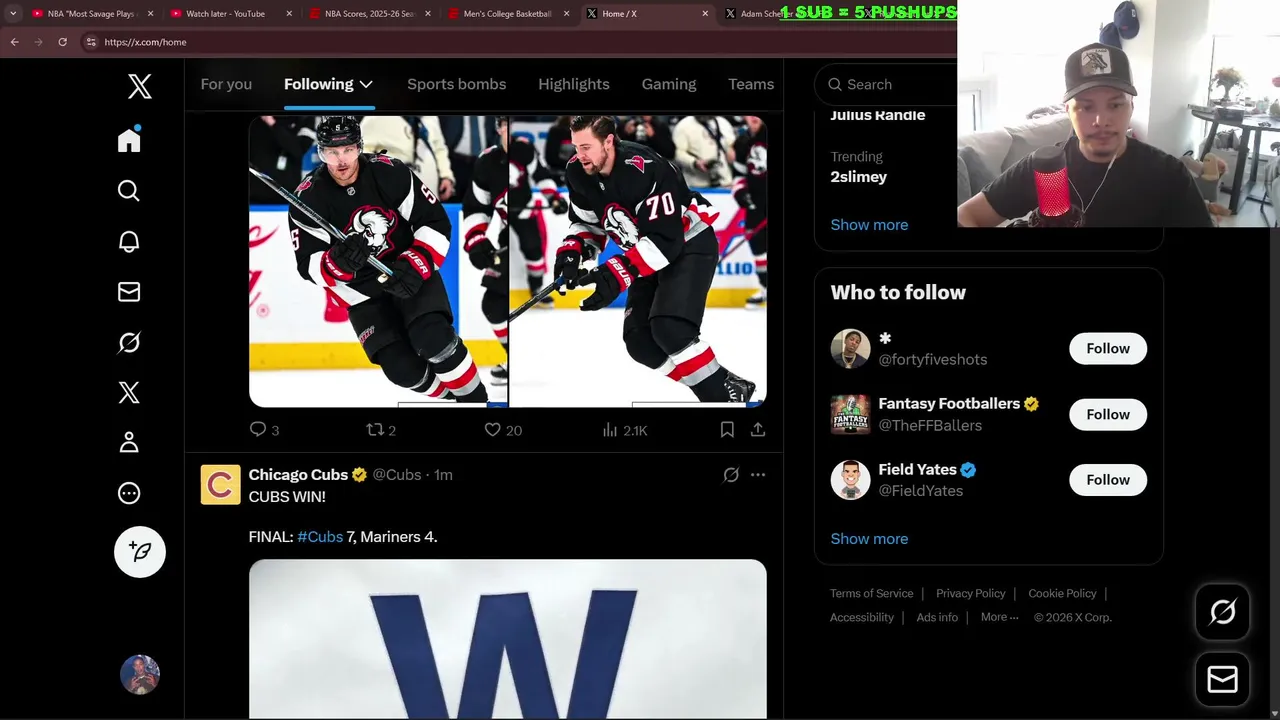
Task: Go to Home via house icon
Action: pos(129,140)
